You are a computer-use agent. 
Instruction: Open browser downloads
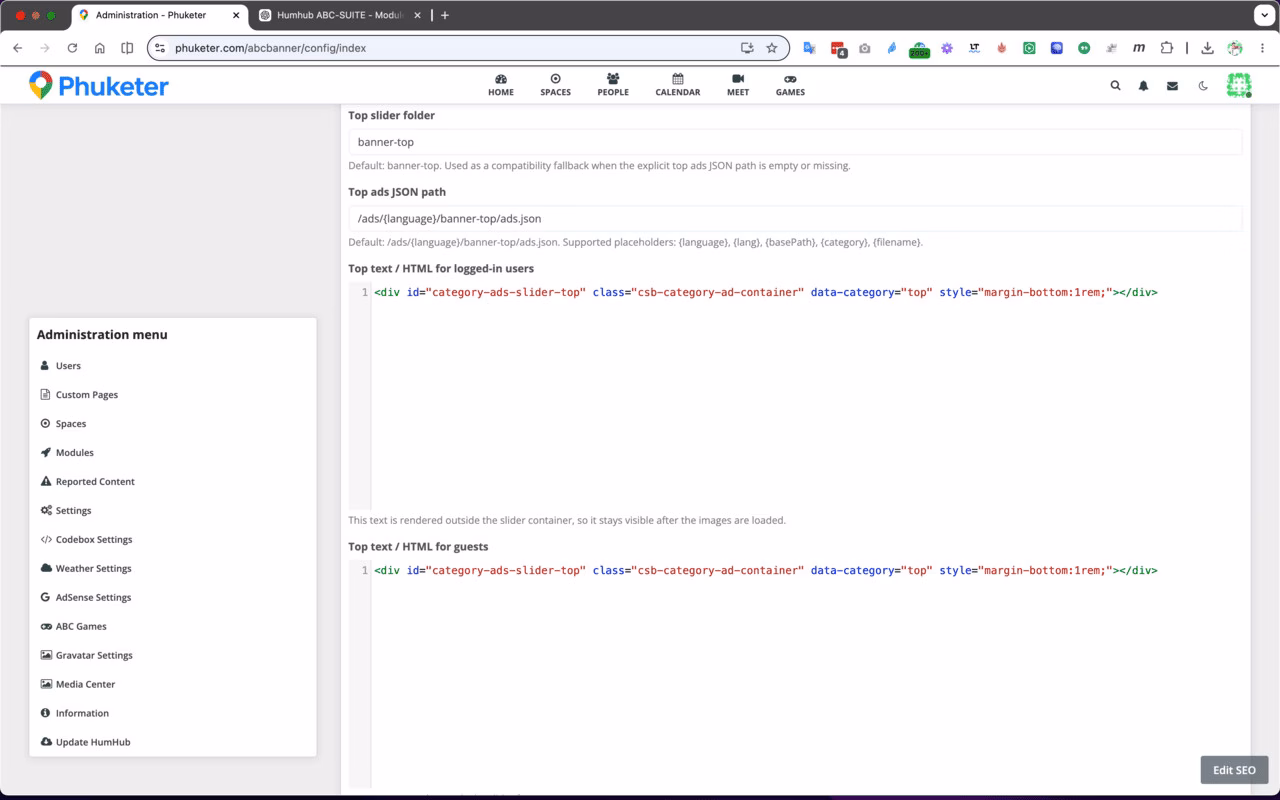click(1208, 48)
